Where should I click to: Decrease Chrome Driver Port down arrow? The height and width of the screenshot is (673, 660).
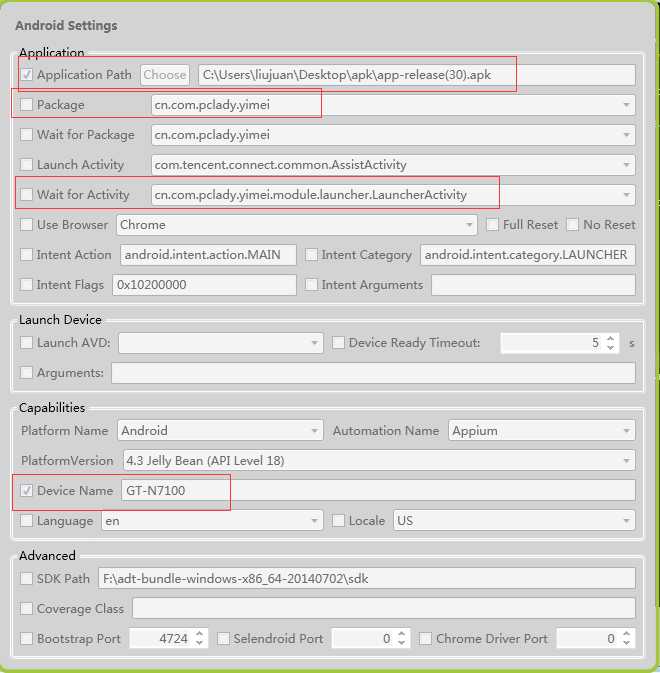[x=626, y=643]
